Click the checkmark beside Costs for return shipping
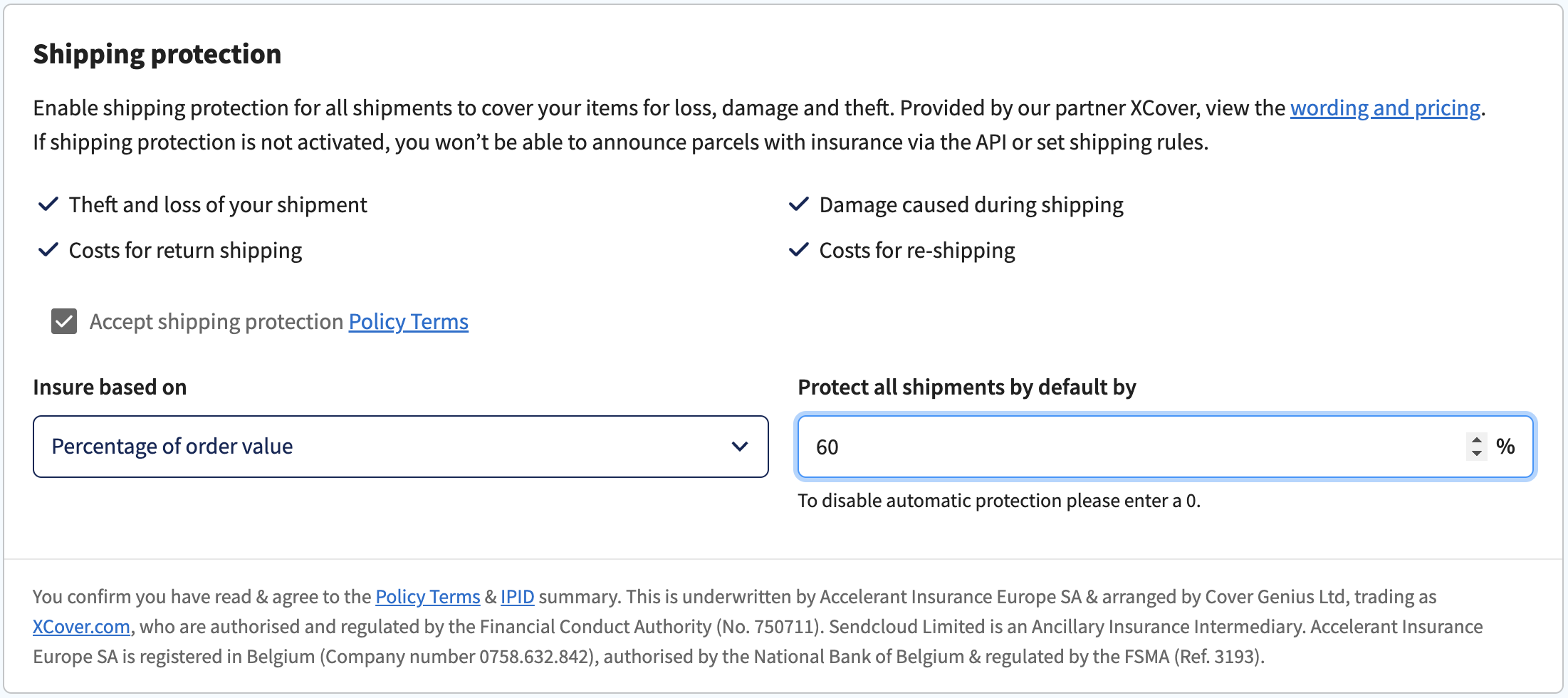Viewport: 1568px width, 698px height. 48,250
